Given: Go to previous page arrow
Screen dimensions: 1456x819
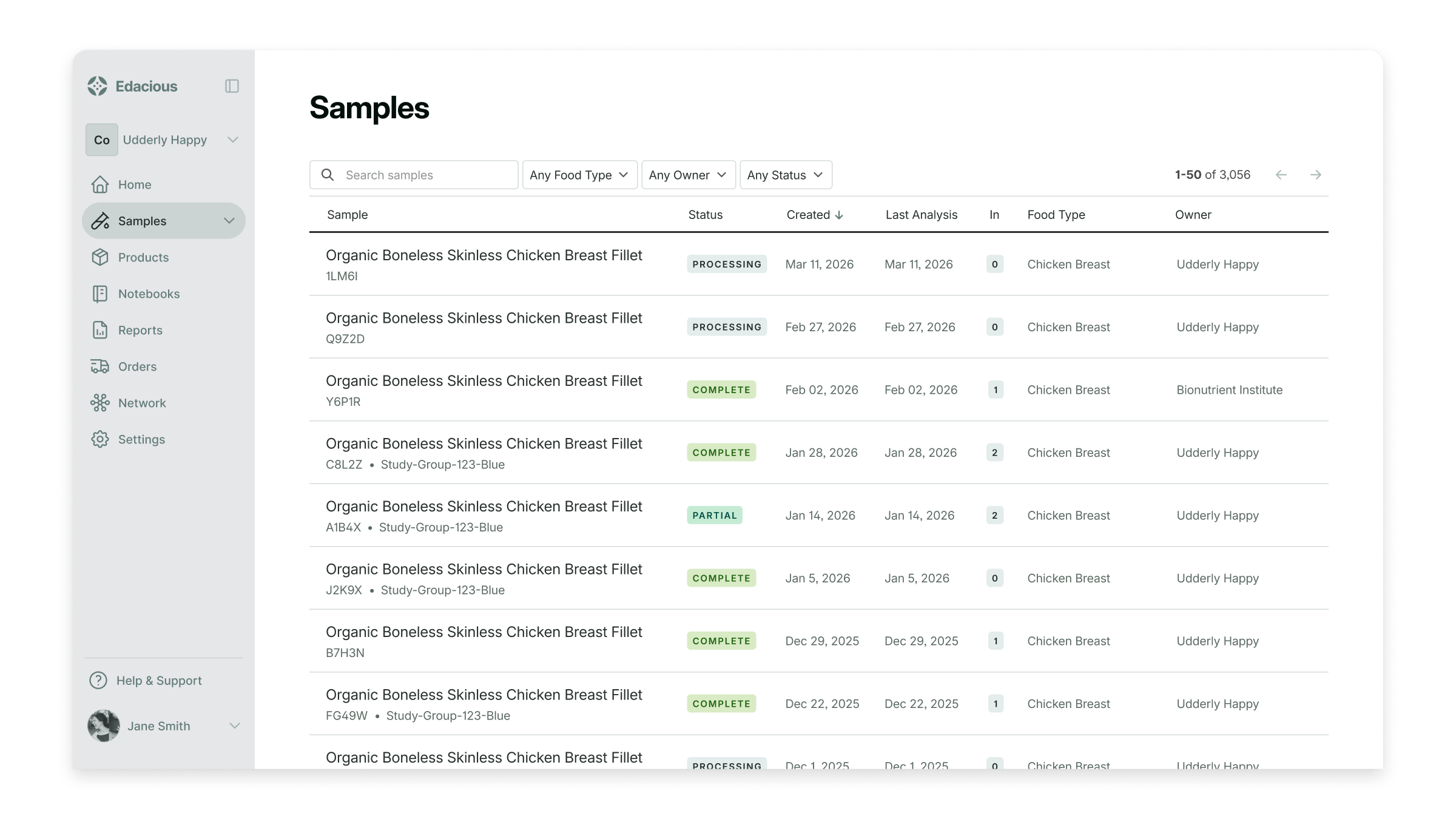Looking at the screenshot, I should click(1281, 175).
